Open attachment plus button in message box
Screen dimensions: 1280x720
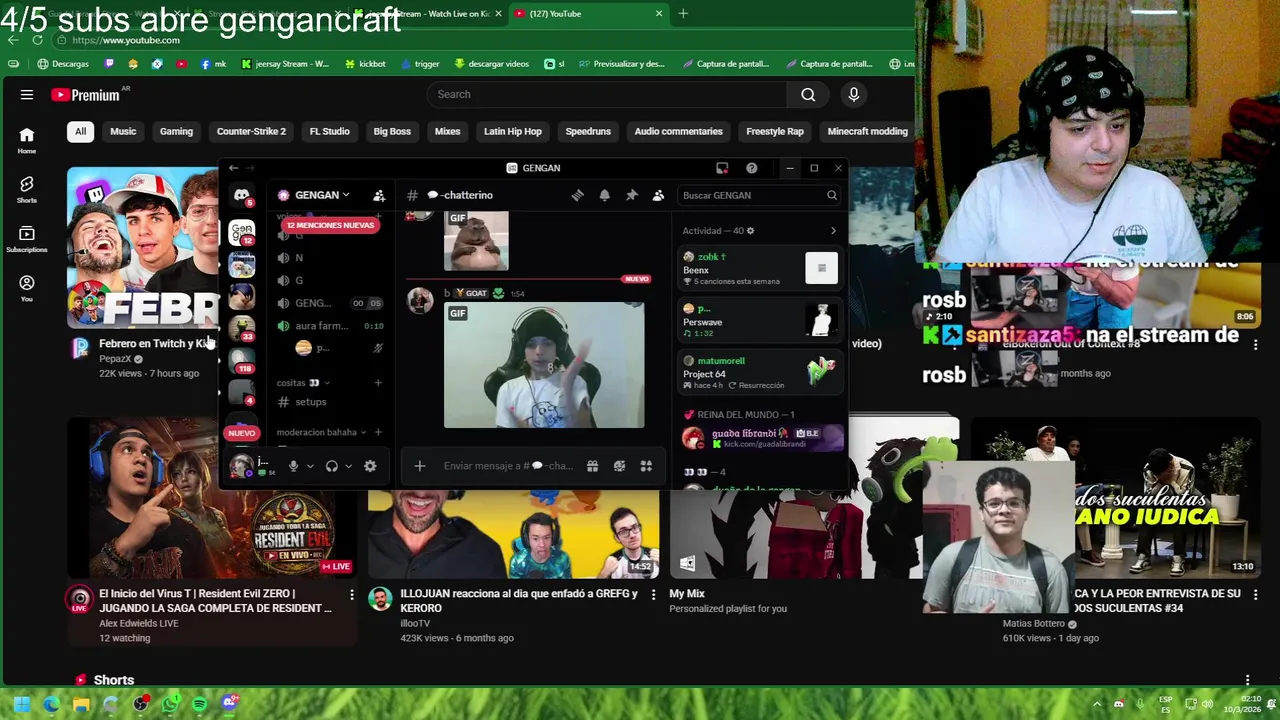pos(420,466)
